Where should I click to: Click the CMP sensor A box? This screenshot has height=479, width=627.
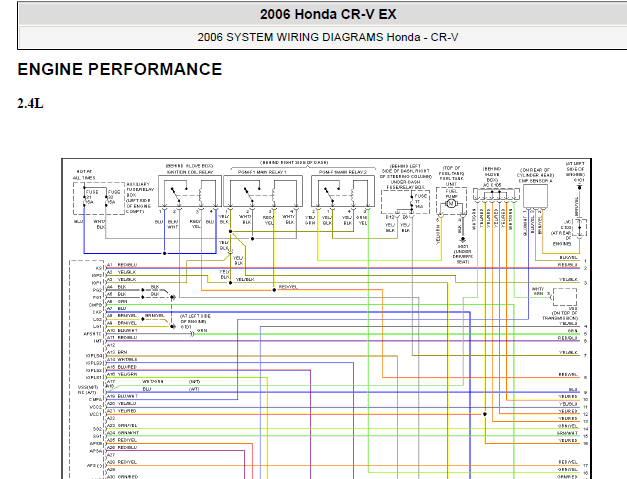coord(535,196)
